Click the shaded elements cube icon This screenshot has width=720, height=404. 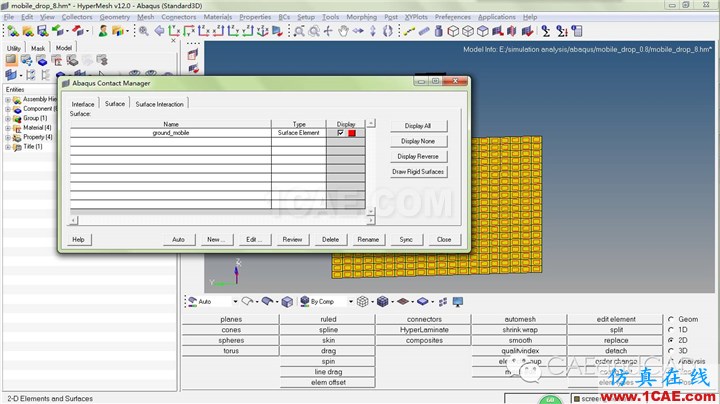382,302
